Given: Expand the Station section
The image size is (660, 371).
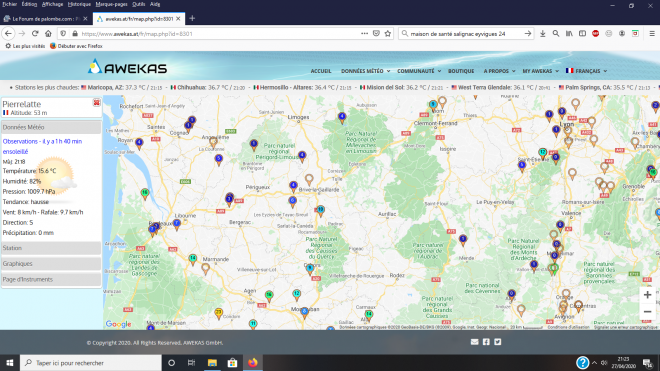Looking at the screenshot, I should click(x=51, y=248).
